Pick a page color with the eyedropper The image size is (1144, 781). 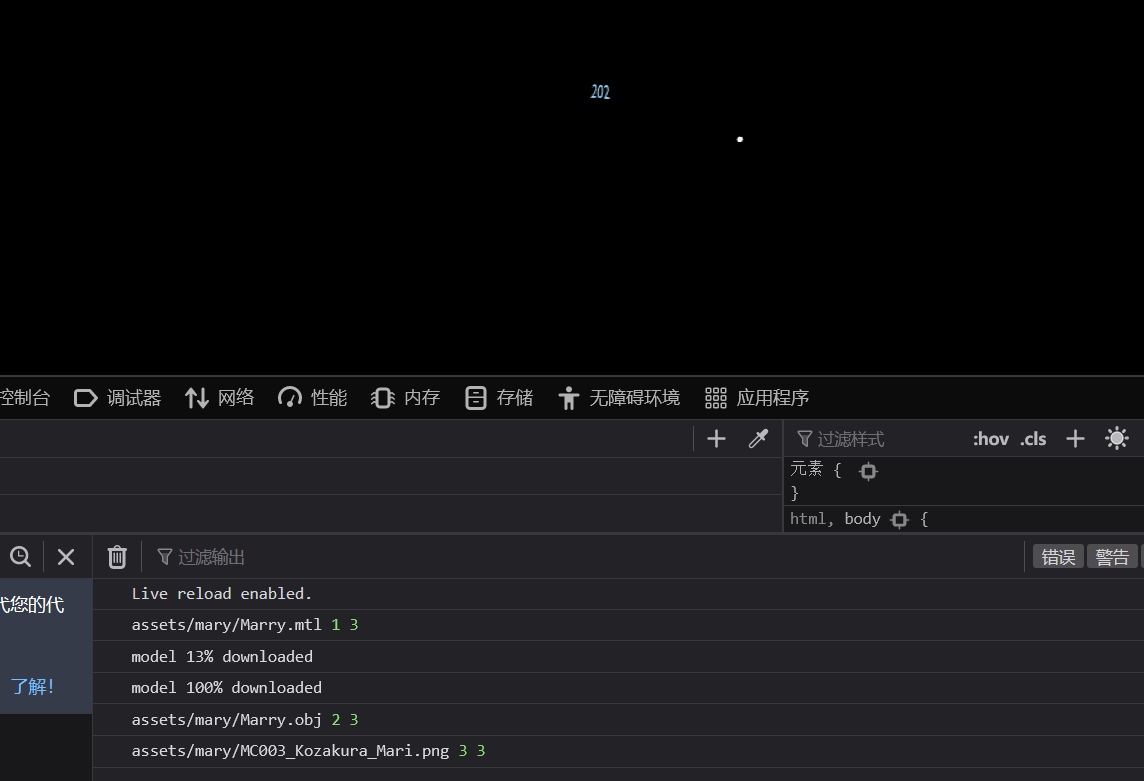759,439
